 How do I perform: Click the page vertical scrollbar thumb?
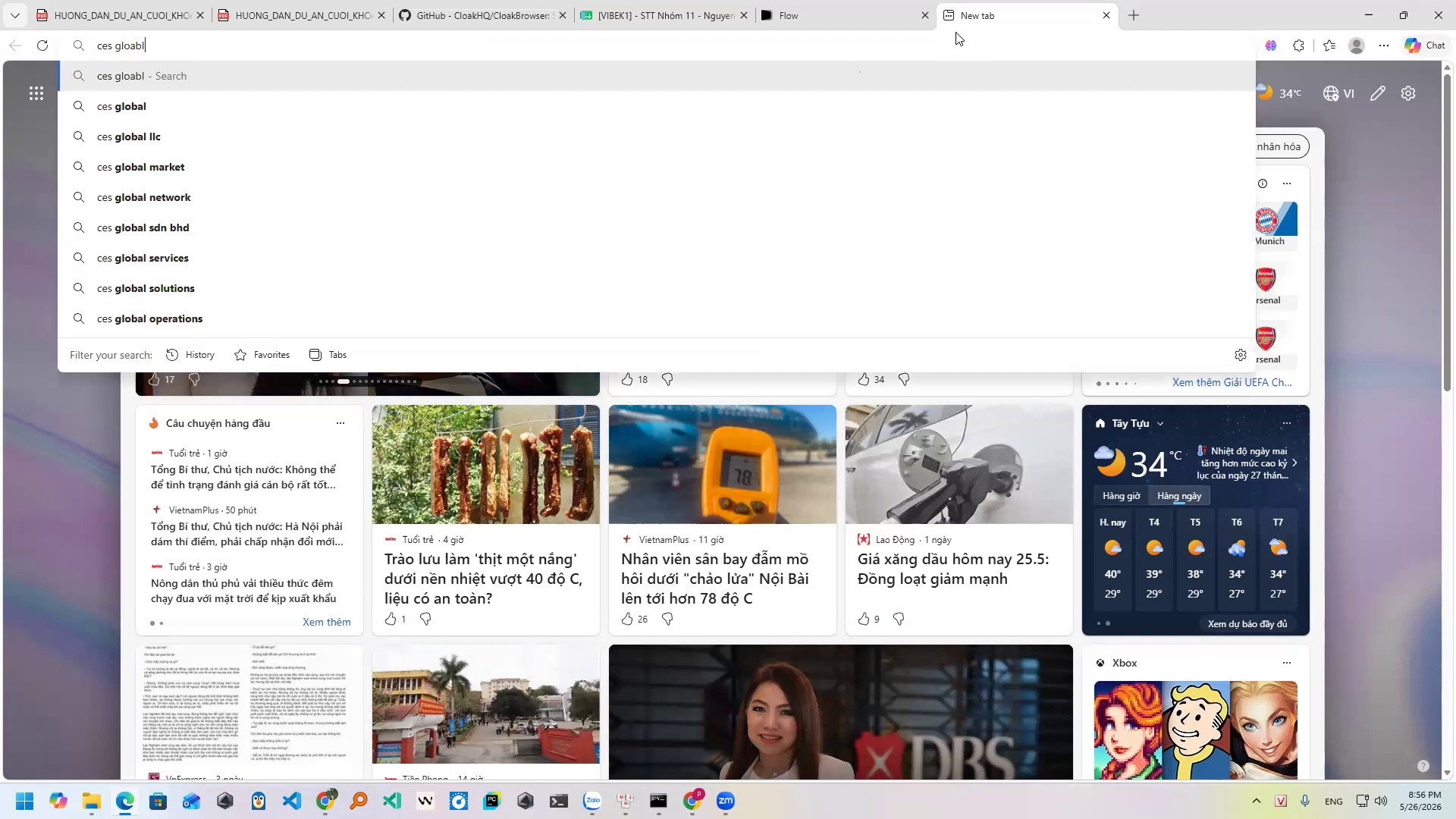tap(1447, 231)
